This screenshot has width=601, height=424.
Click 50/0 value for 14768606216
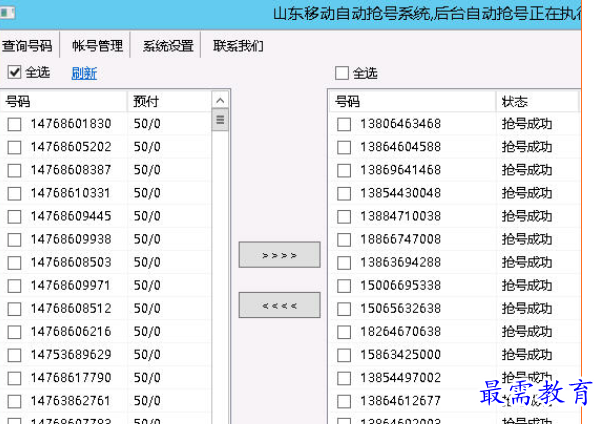pos(147,332)
